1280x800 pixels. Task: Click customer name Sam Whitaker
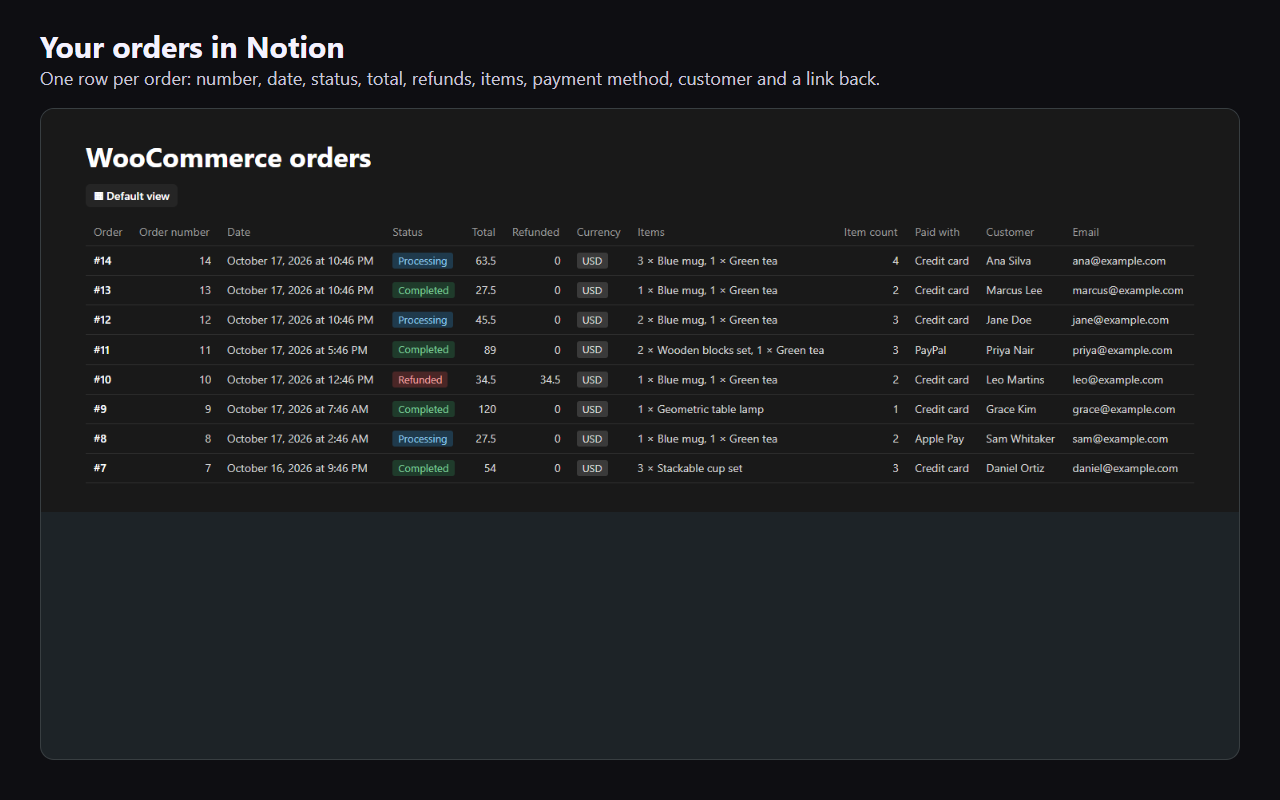coord(1020,439)
